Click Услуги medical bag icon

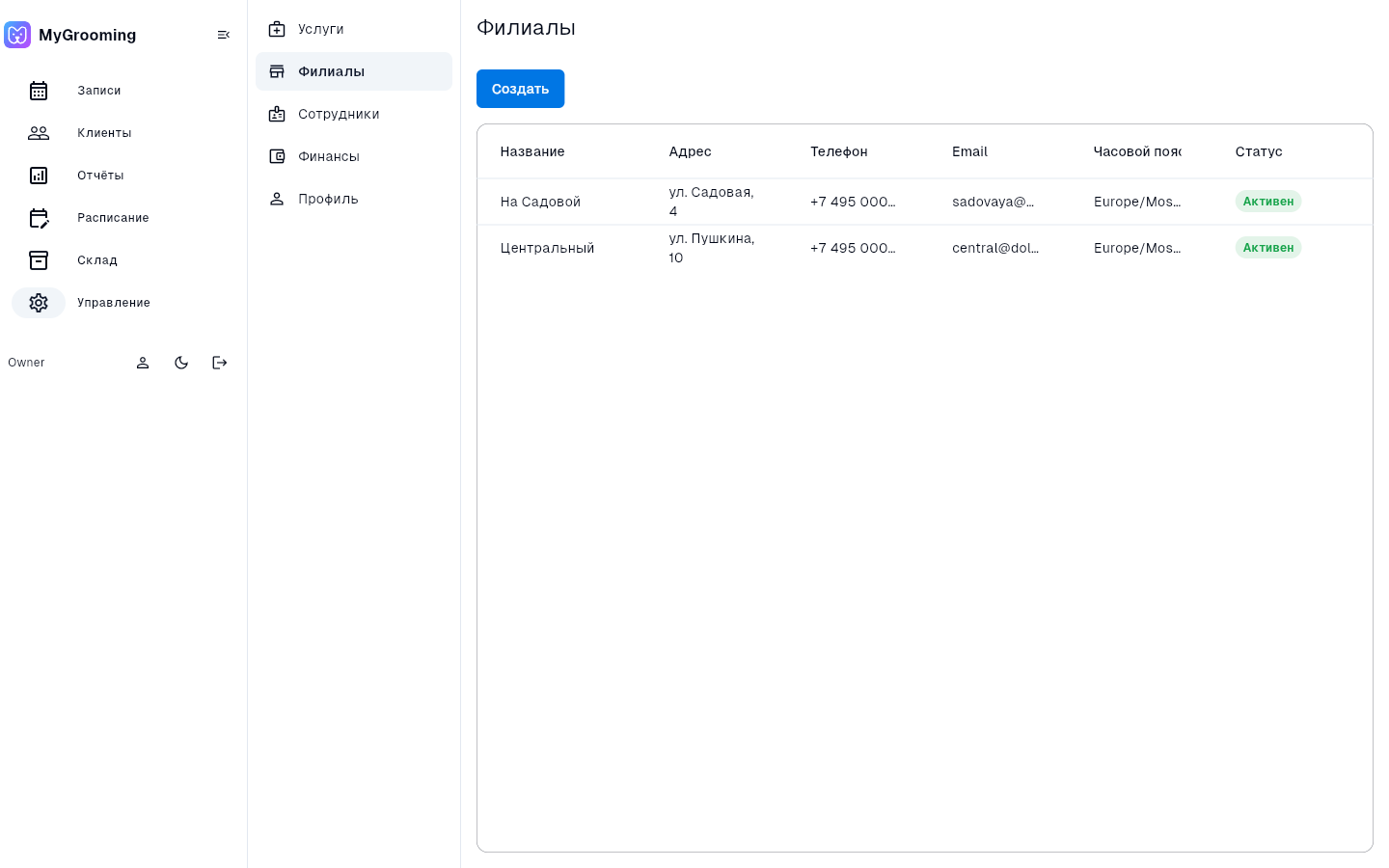[277, 29]
